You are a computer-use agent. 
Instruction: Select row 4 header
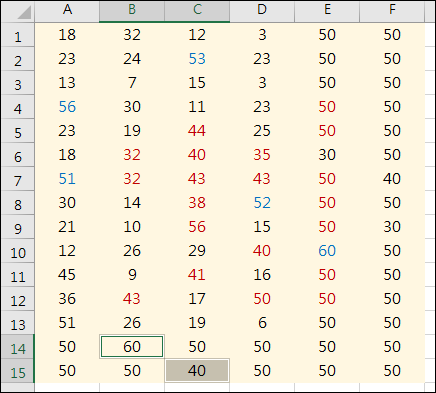[x=18, y=107]
